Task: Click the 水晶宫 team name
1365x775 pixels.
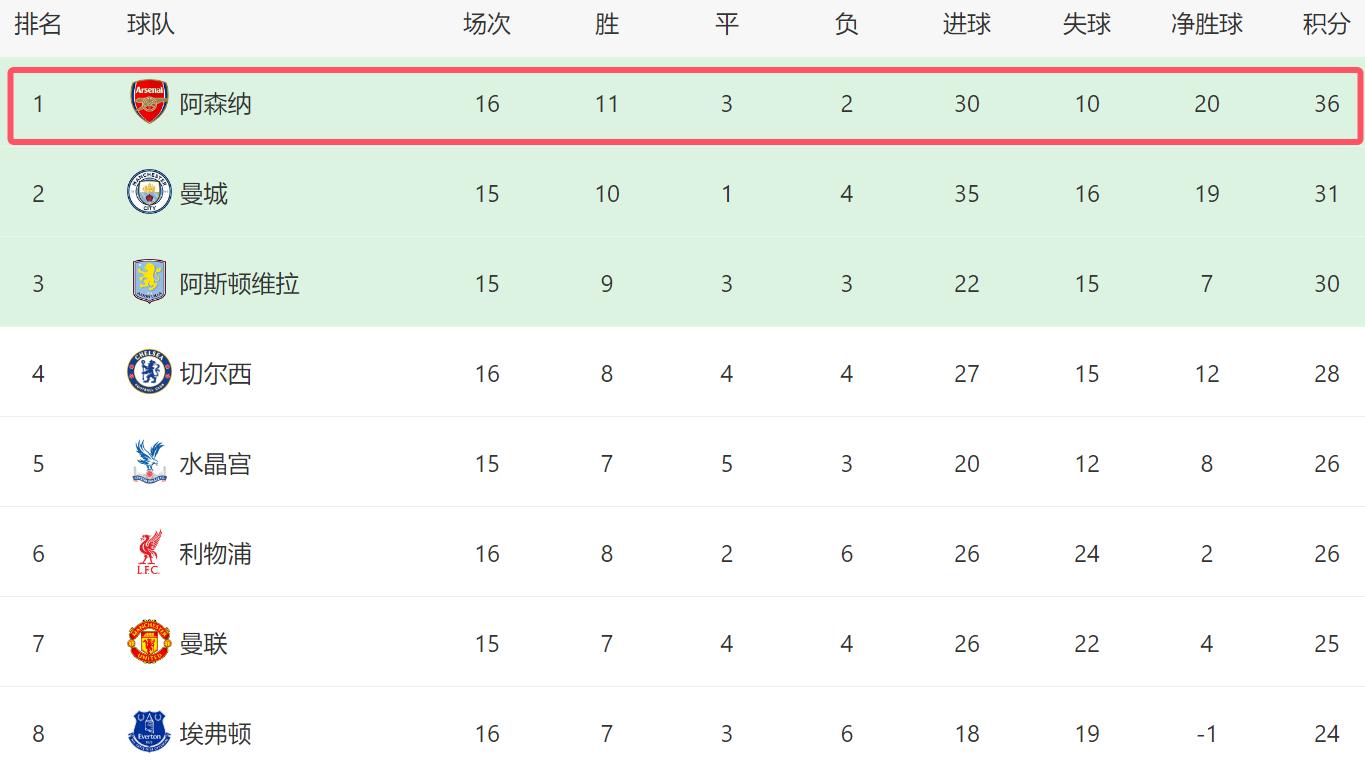Action: pos(215,464)
